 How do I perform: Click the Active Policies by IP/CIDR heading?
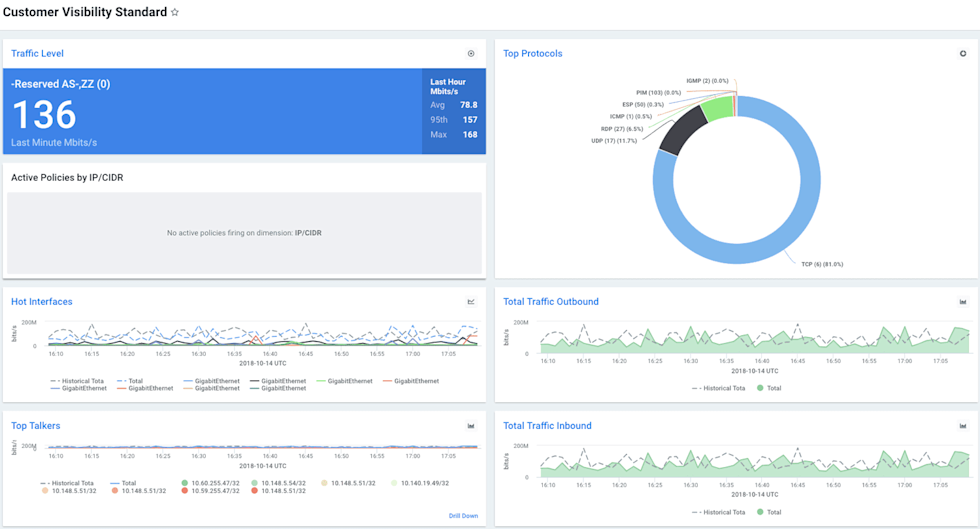[x=68, y=178]
